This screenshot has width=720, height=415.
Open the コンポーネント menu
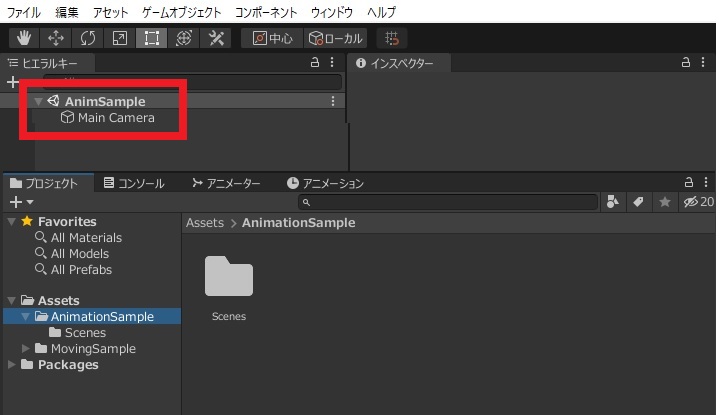pyautogui.click(x=266, y=12)
